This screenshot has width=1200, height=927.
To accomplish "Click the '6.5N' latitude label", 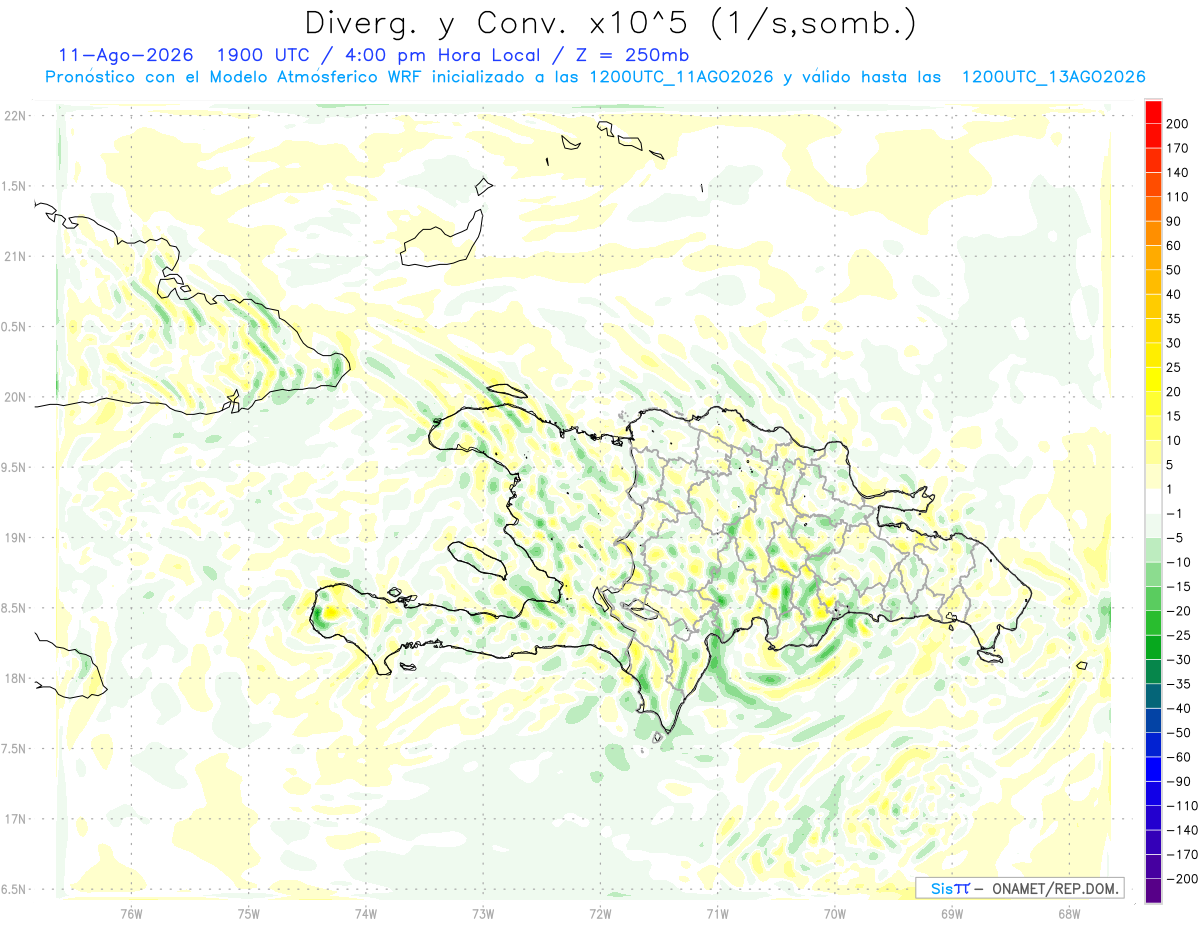I will (14, 889).
